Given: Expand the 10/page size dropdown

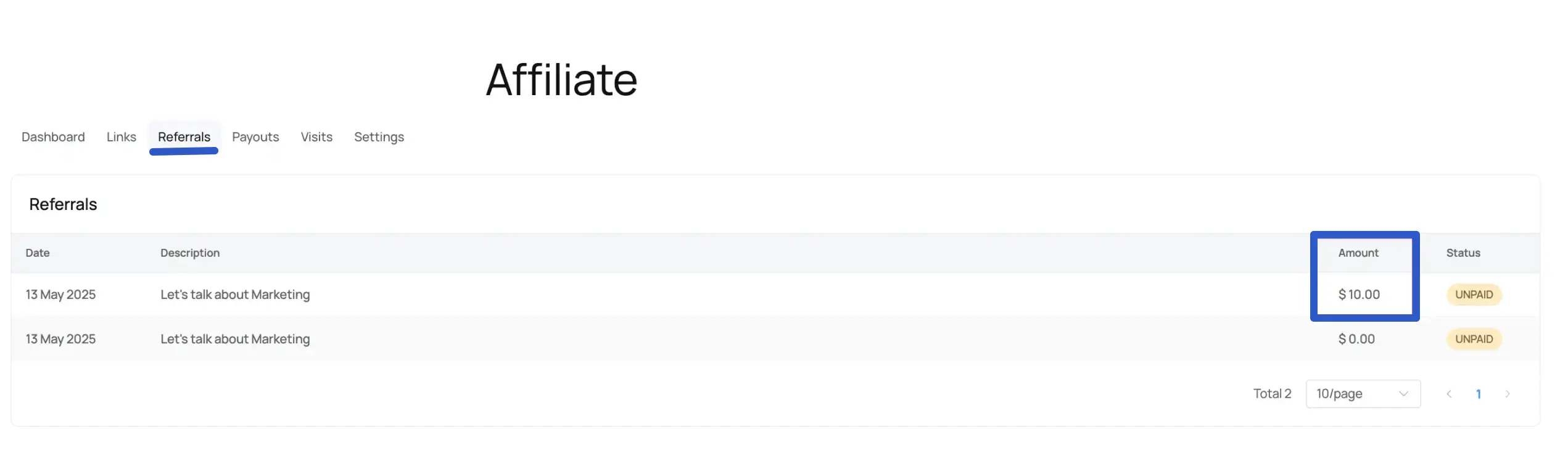Looking at the screenshot, I should [x=1362, y=394].
